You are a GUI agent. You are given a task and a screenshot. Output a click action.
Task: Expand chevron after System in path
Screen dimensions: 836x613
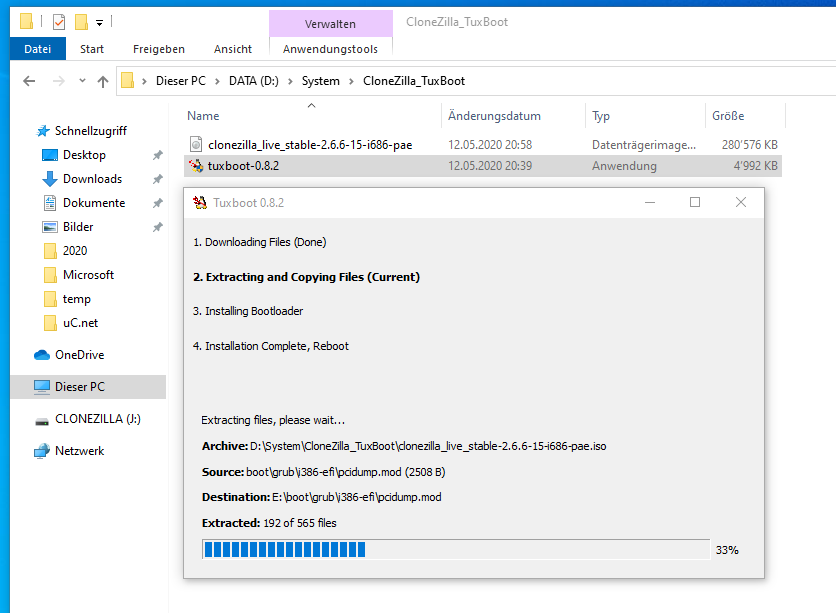pyautogui.click(x=351, y=81)
